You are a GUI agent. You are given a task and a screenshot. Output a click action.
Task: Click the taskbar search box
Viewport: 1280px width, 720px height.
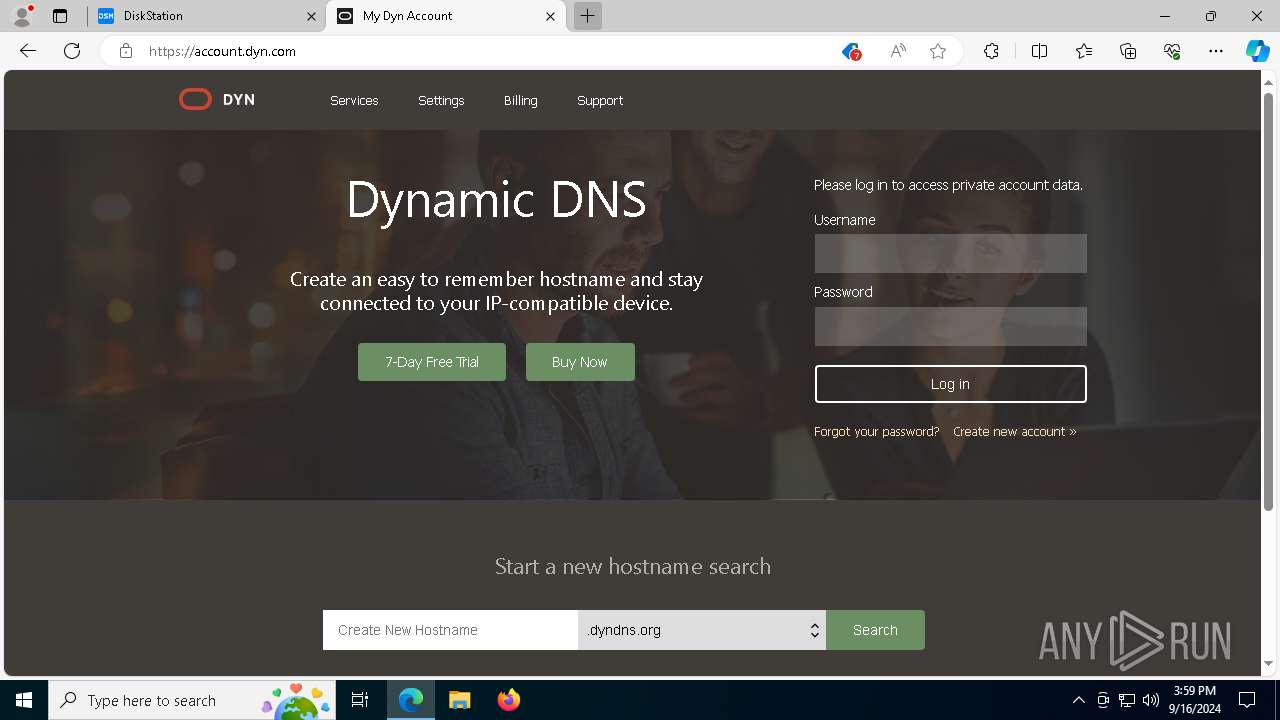coord(190,700)
